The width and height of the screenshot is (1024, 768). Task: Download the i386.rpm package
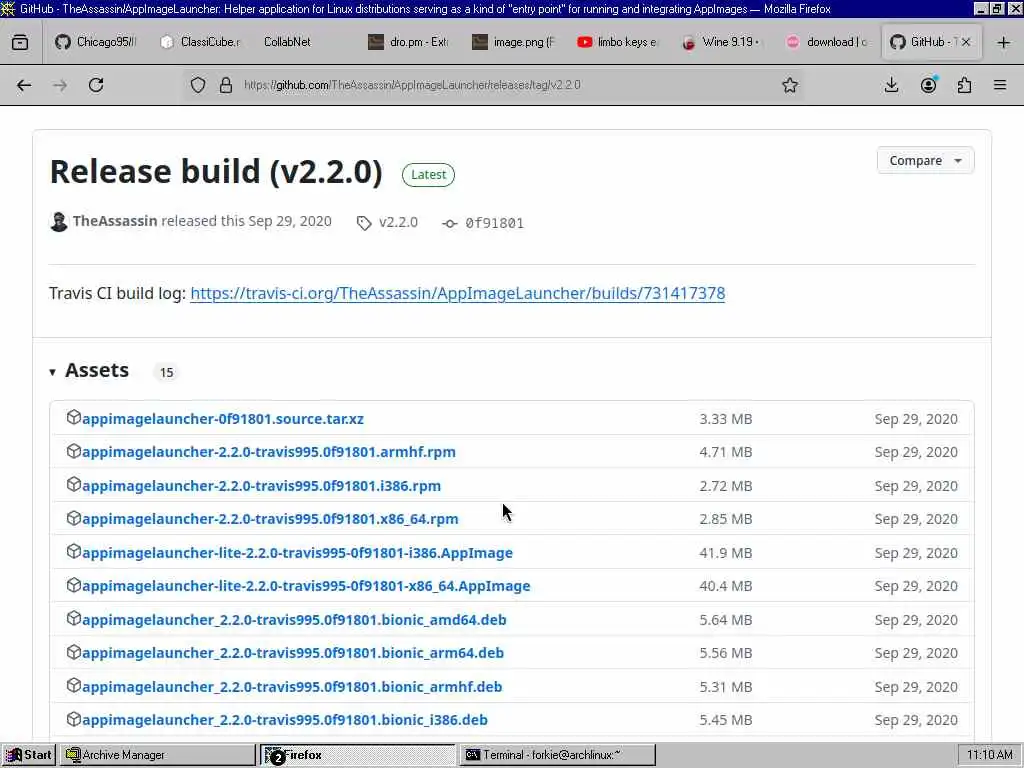[x=261, y=486]
